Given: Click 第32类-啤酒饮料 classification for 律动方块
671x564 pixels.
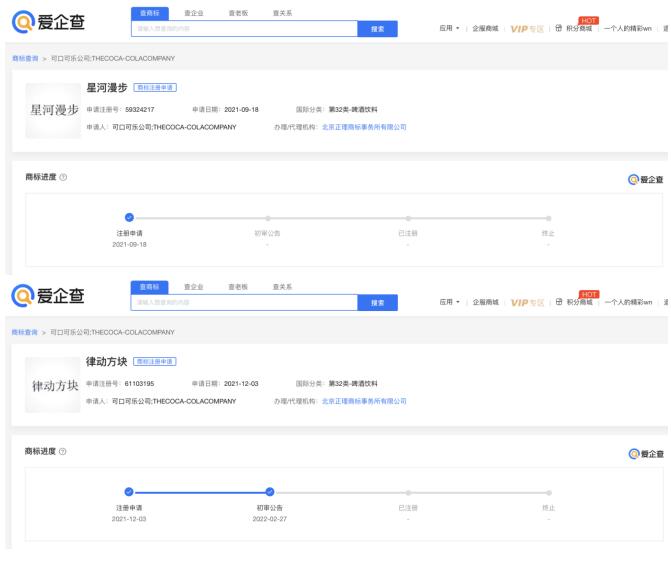Looking at the screenshot, I should click(353, 383).
